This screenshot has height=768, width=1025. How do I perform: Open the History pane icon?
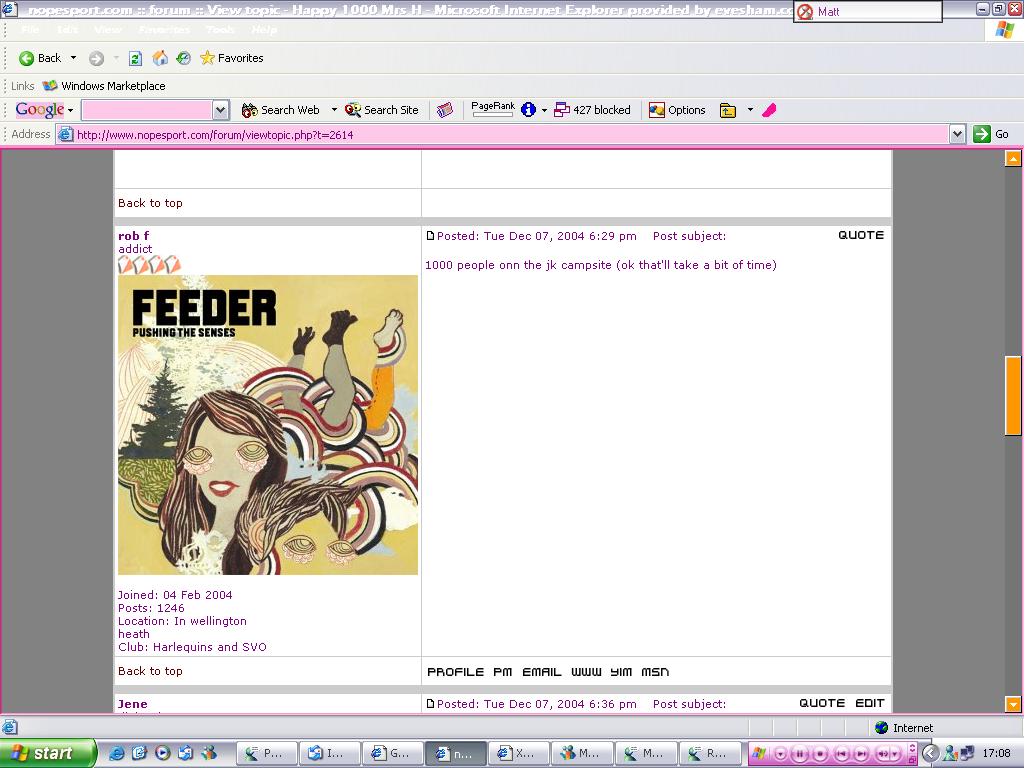coord(184,58)
